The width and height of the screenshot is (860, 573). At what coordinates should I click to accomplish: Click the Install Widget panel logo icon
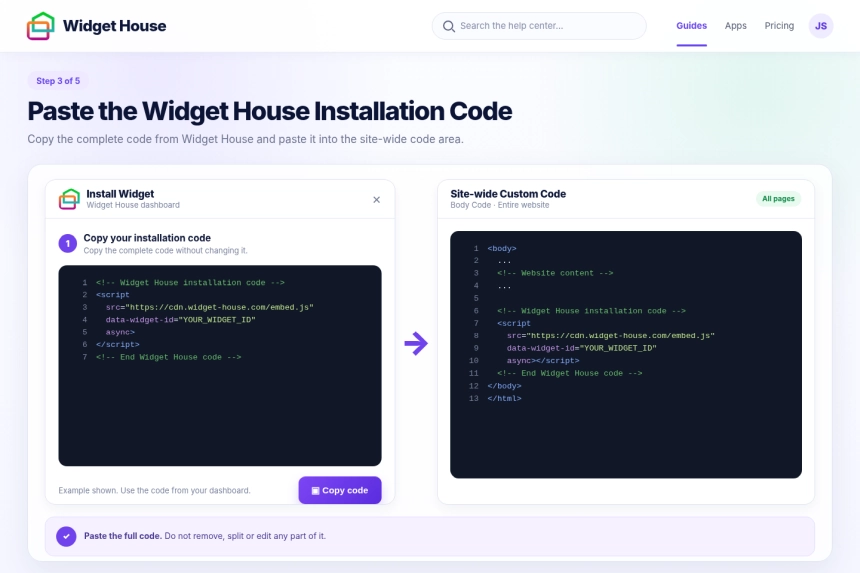(69, 199)
